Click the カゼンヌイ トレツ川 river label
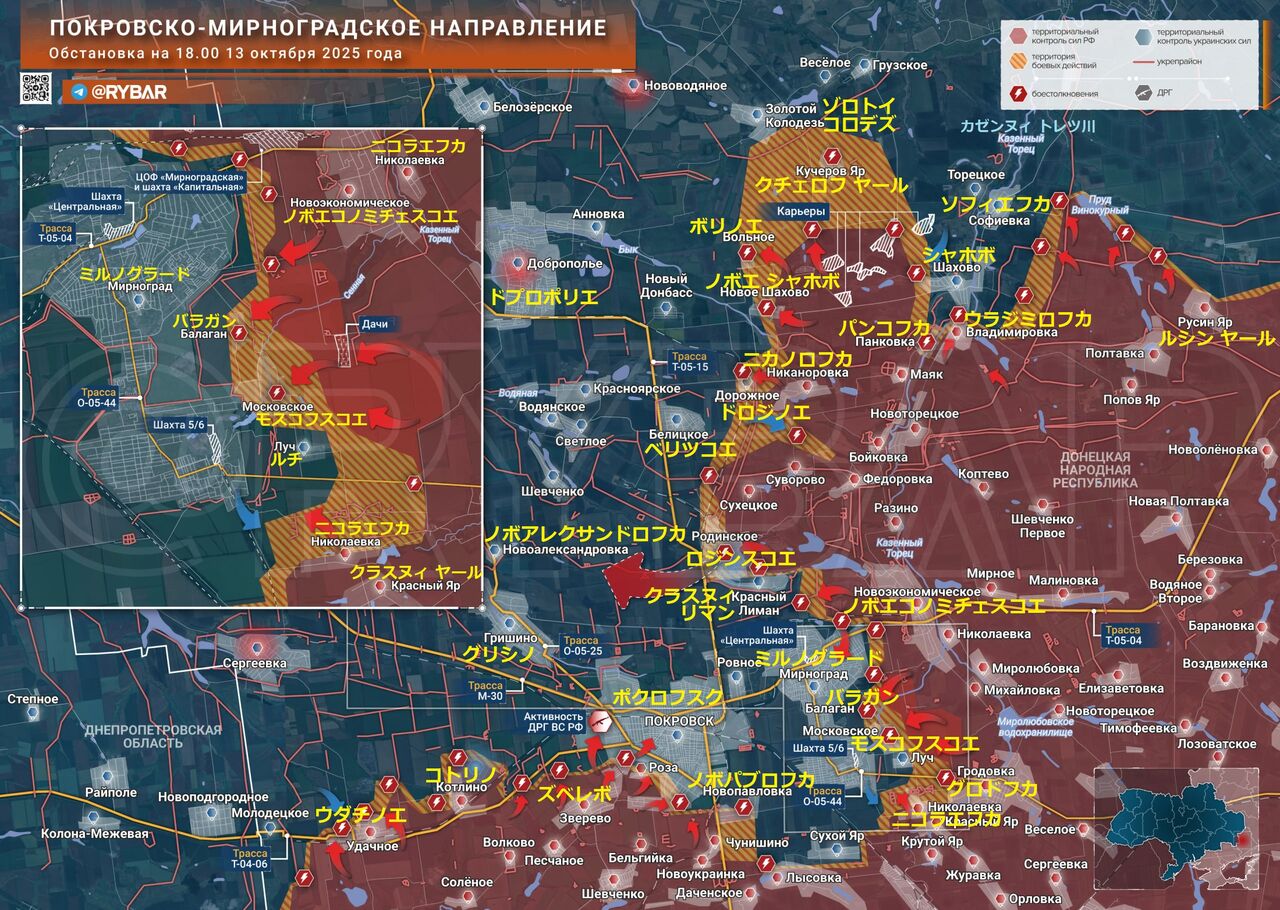1280x910 pixels. click(x=1028, y=126)
